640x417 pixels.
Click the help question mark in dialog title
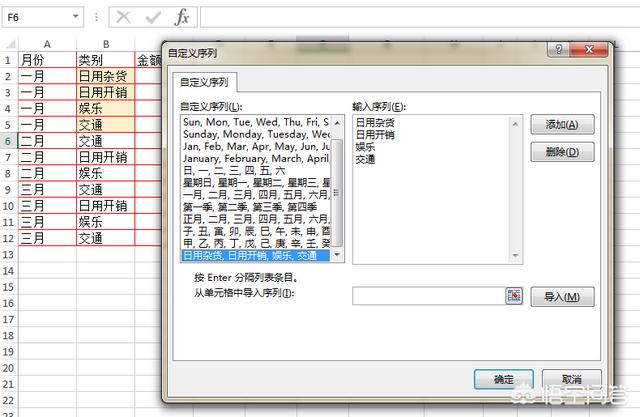[558, 49]
